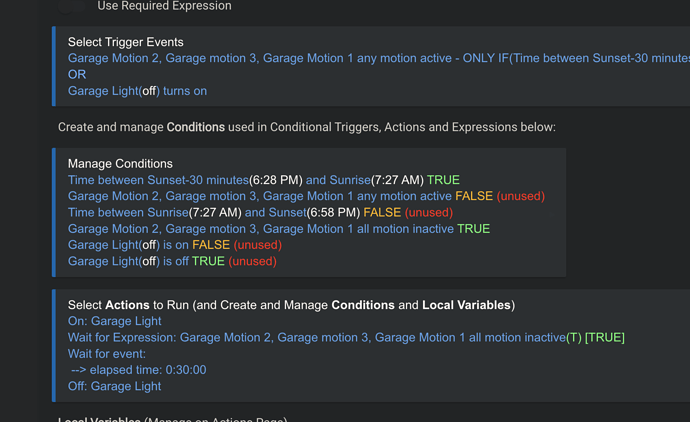Click the elapsed time 0:30:00 line
The image size is (690, 422).
point(139,370)
